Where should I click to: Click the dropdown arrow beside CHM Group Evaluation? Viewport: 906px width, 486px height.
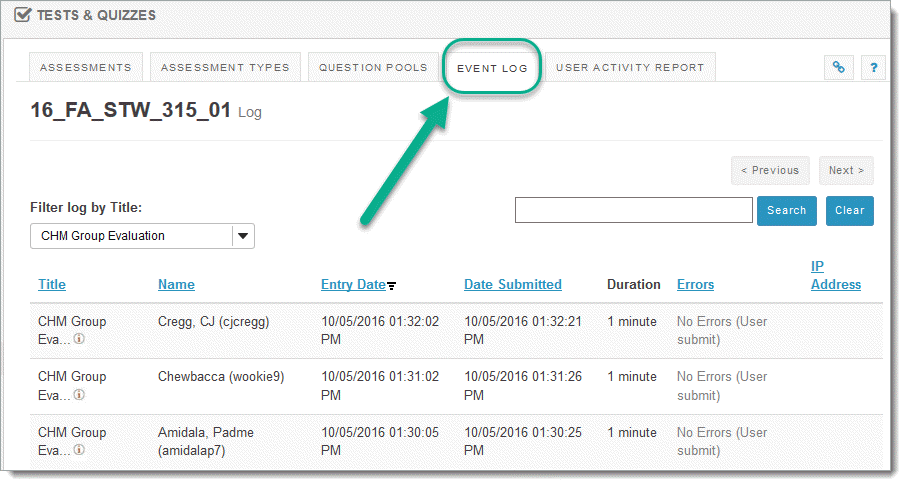point(243,236)
